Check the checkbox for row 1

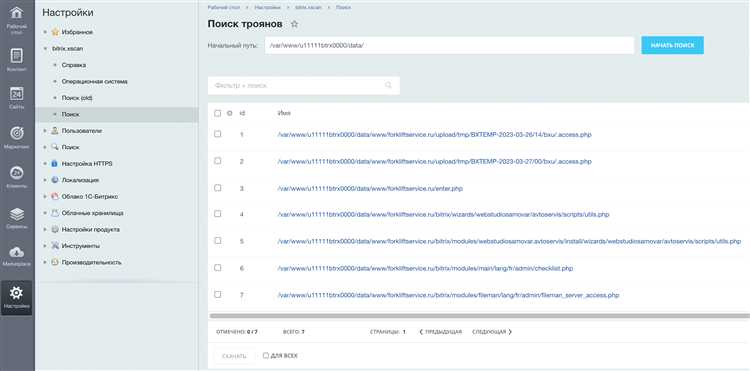click(x=218, y=134)
